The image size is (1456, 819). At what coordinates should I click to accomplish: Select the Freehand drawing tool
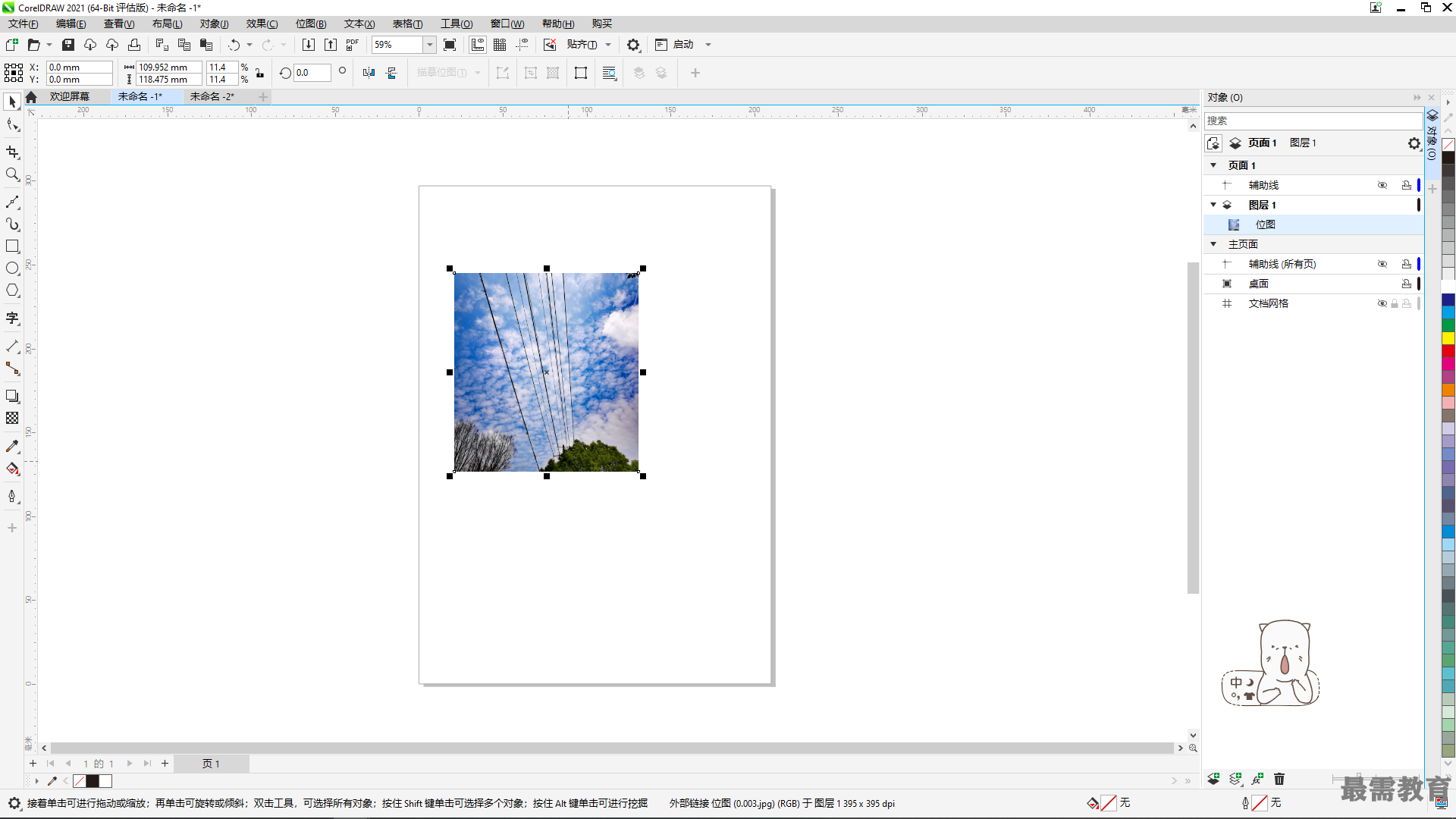coord(12,202)
